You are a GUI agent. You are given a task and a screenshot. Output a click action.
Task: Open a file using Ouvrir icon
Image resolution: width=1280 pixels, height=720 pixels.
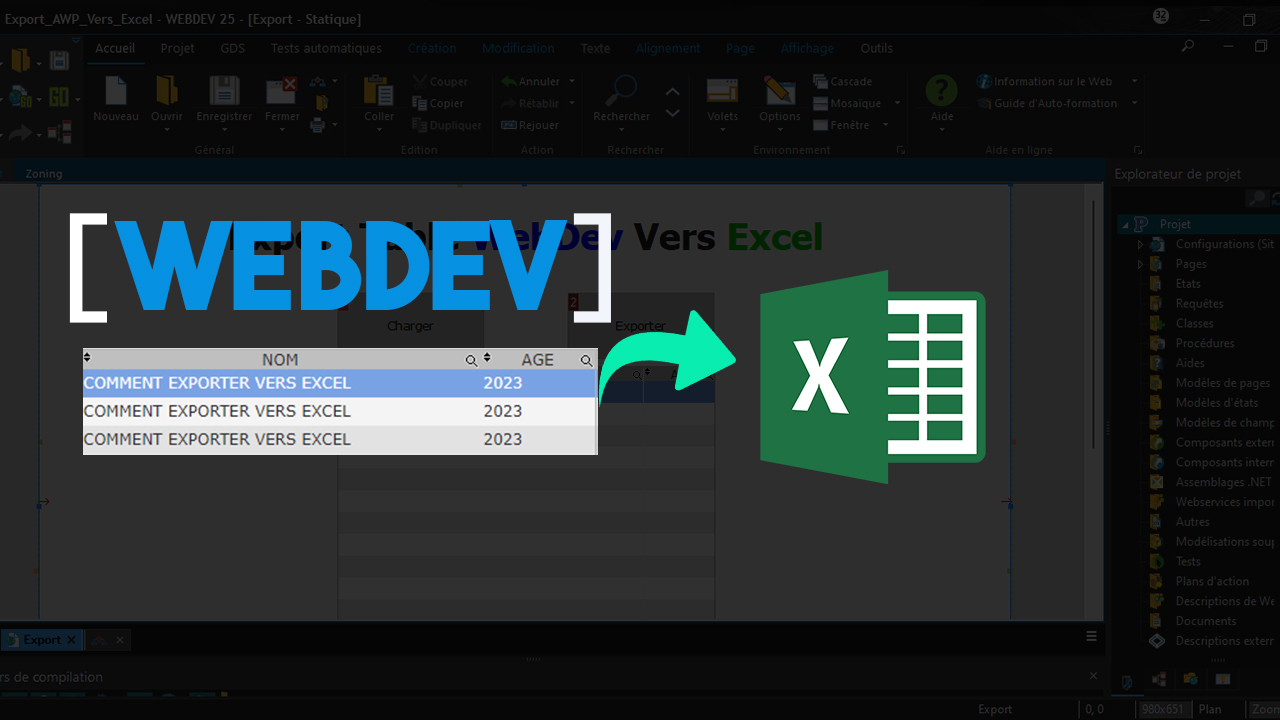pos(166,92)
